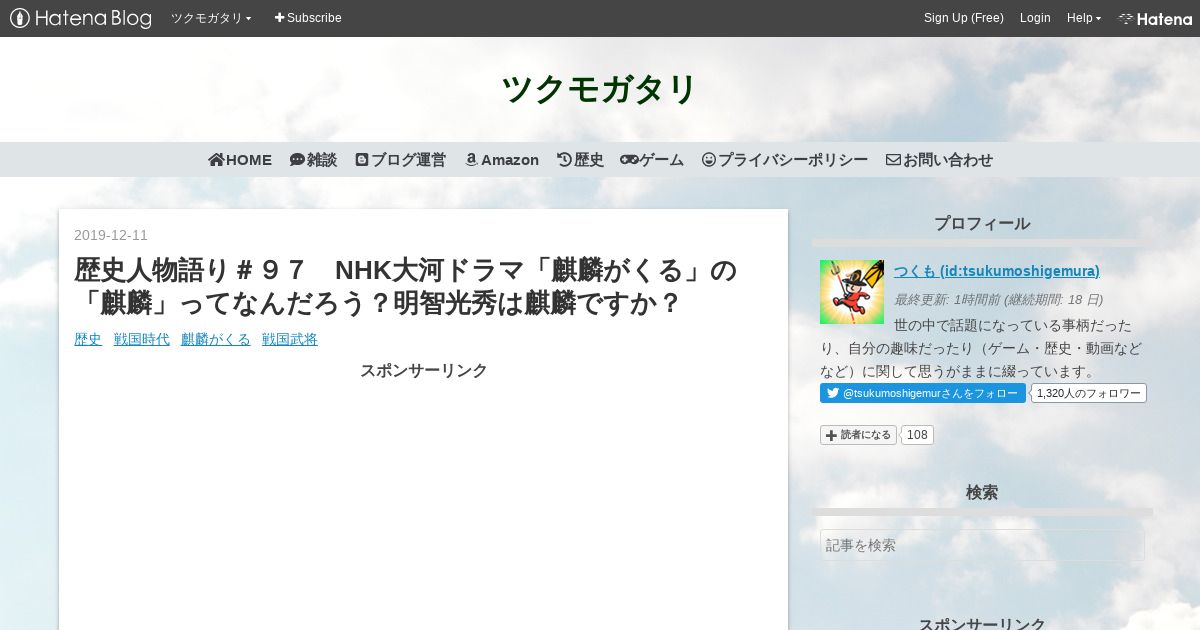The image size is (1200, 630).
Task: Click the smiley icon beside プライバシーポリシー
Action: [709, 160]
